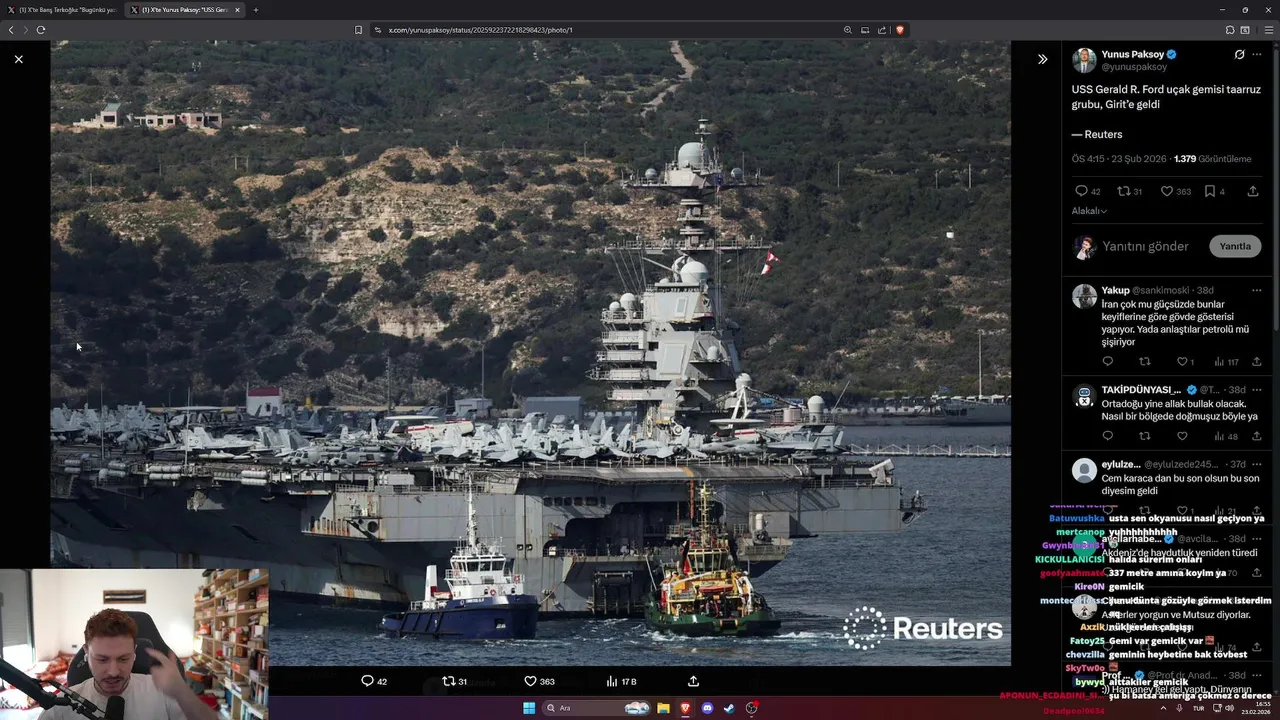Click share icon below the photo
The width and height of the screenshot is (1280, 720).
click(x=693, y=681)
